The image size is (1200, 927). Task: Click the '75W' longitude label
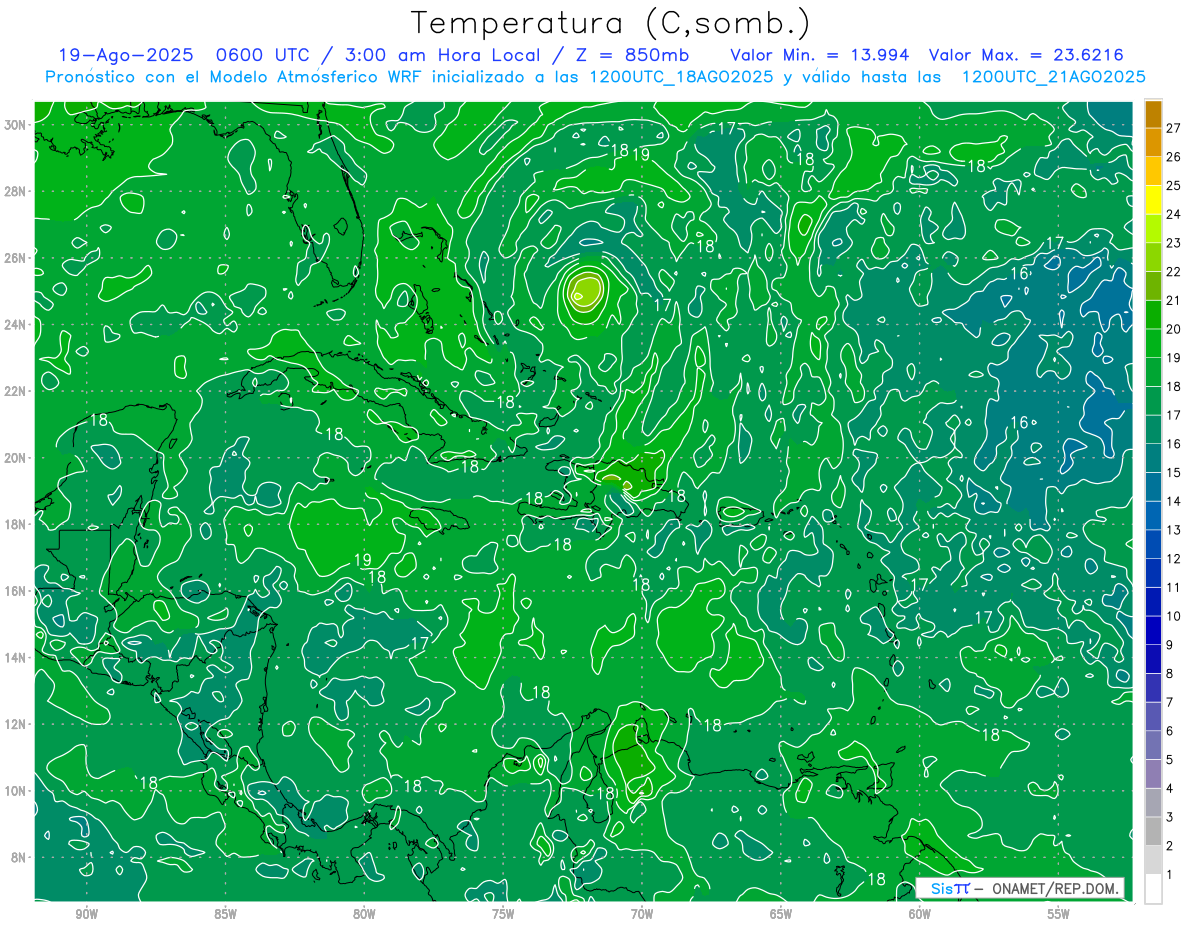pyautogui.click(x=503, y=914)
